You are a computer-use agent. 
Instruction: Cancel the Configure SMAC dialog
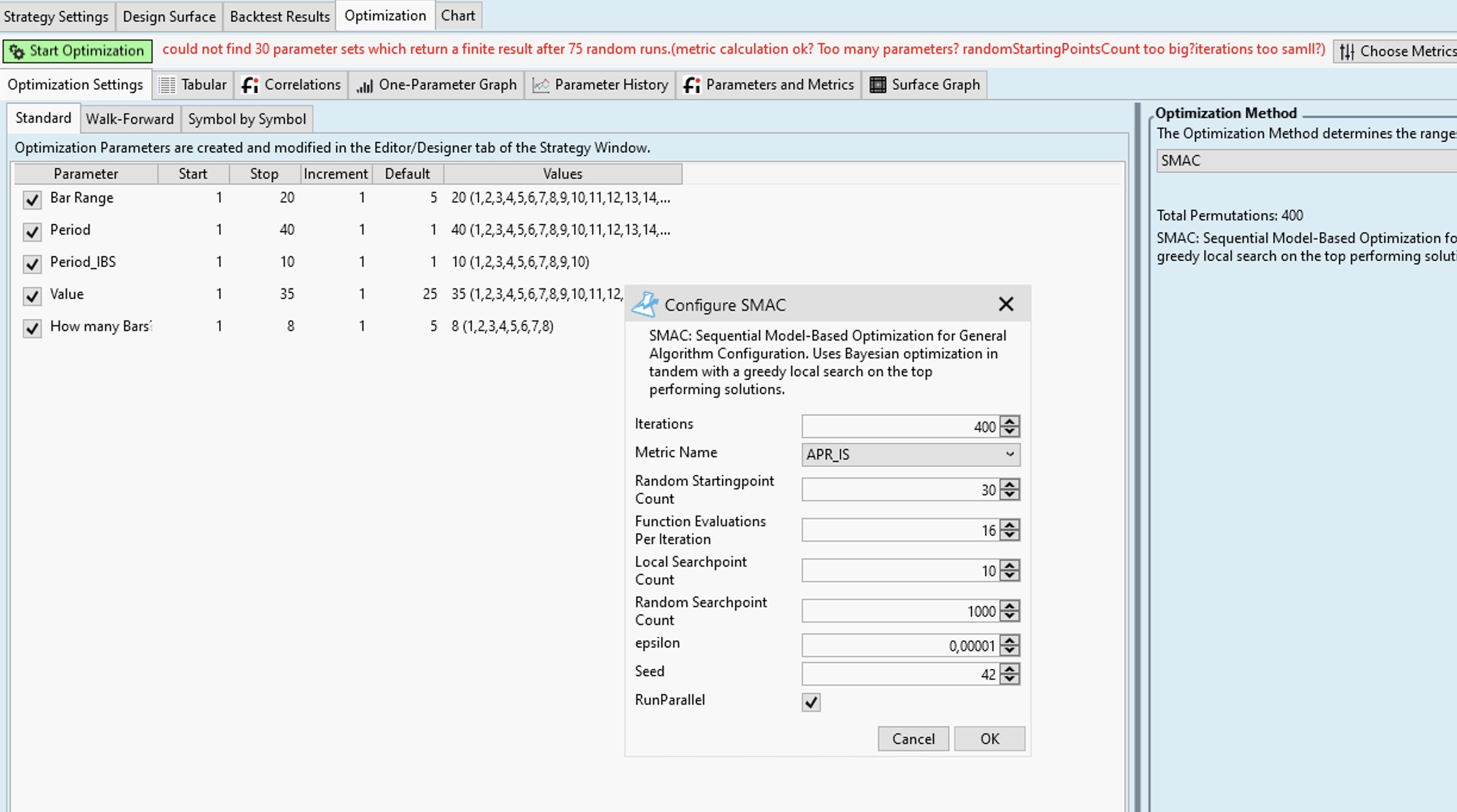(913, 739)
